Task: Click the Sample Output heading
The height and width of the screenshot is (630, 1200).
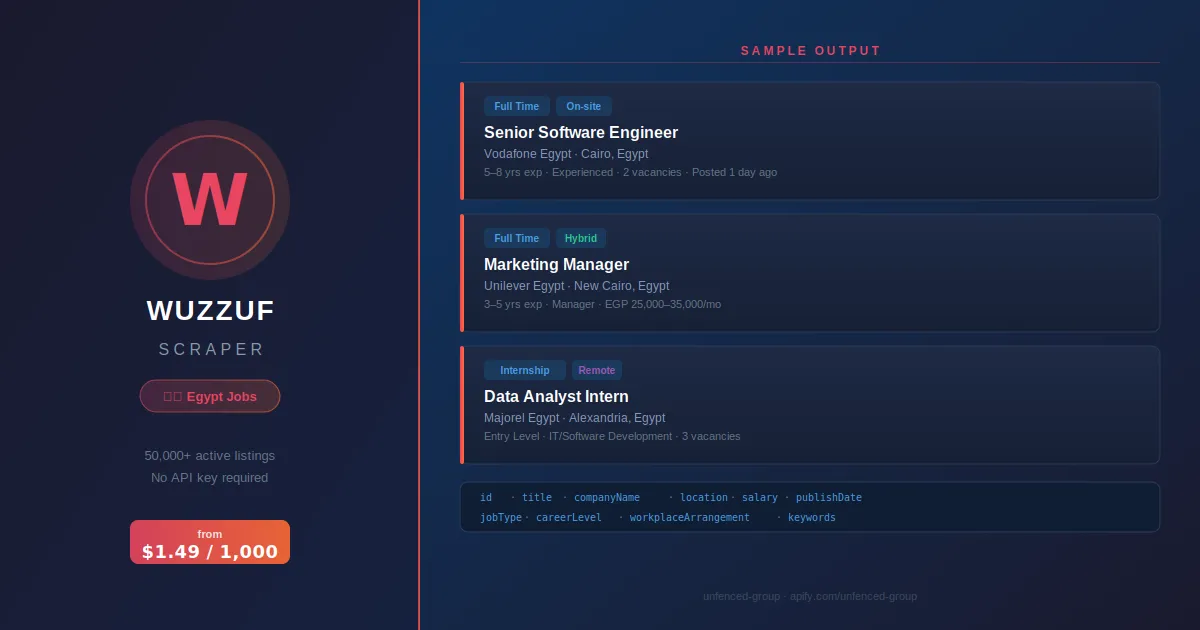Action: click(810, 51)
